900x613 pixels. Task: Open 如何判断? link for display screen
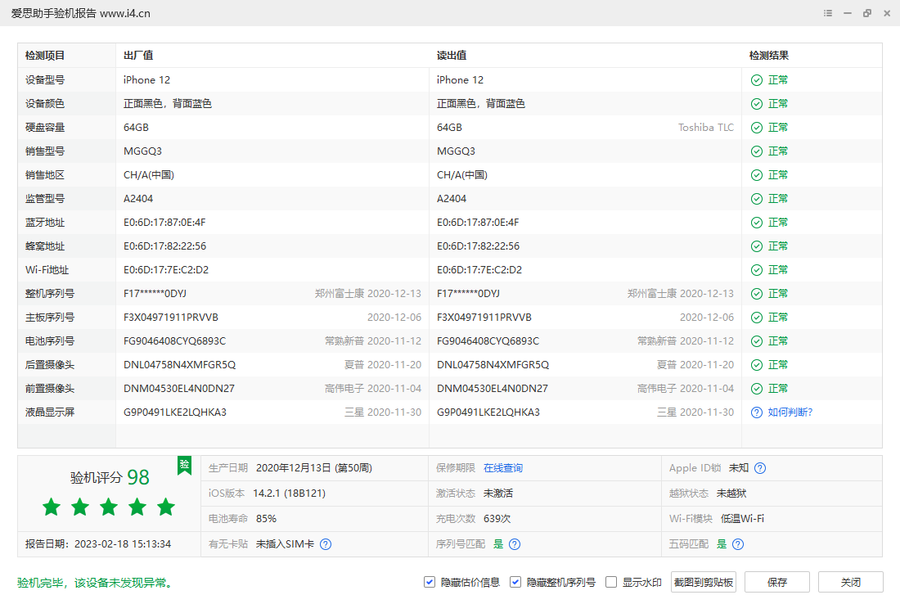[790, 412]
